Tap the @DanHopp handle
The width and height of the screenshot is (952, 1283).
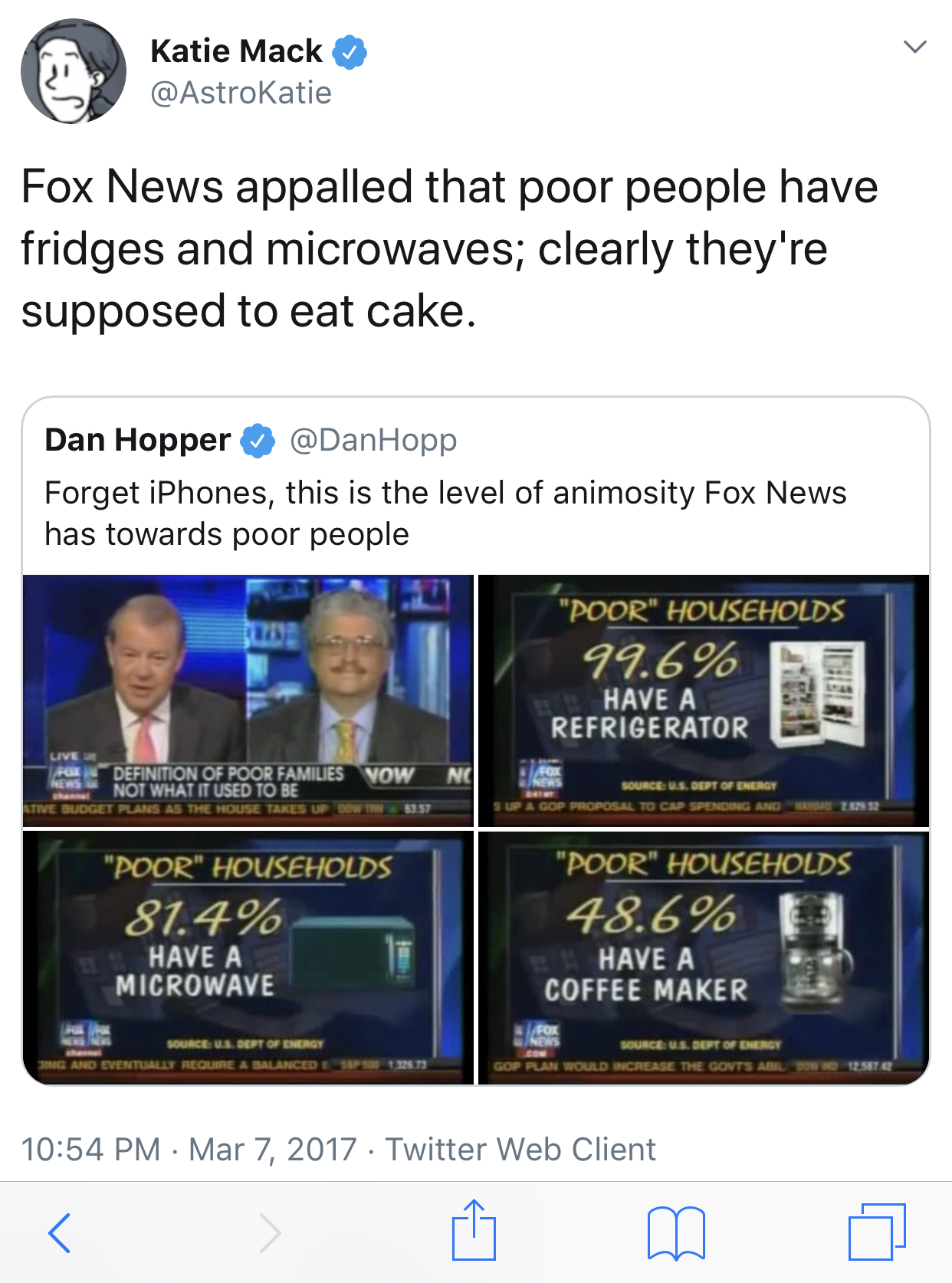(x=373, y=440)
